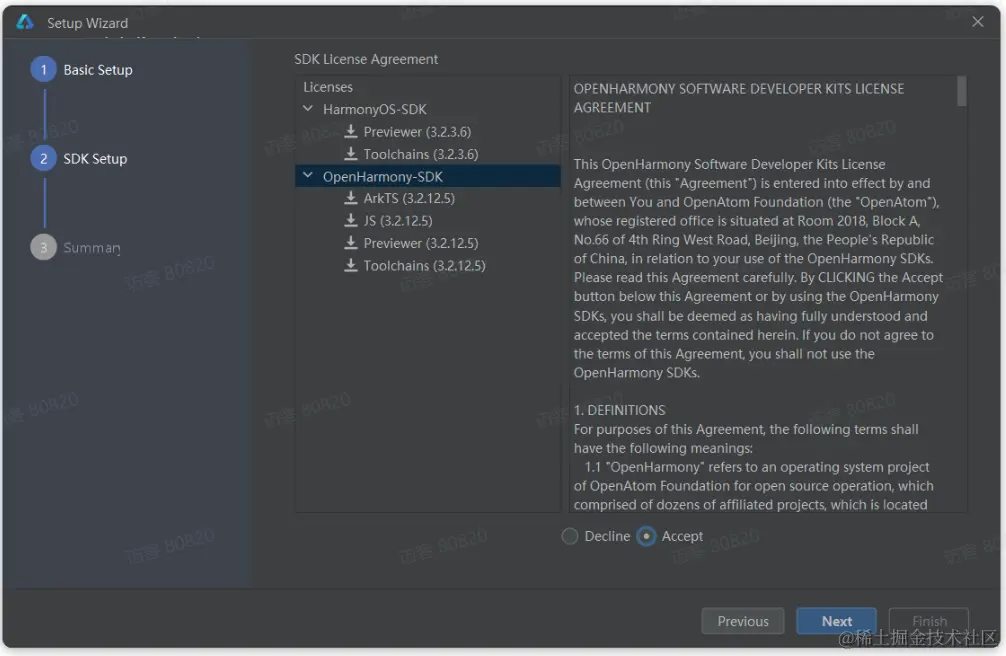Collapse the OpenHarmony-SDK tree node

[308, 175]
